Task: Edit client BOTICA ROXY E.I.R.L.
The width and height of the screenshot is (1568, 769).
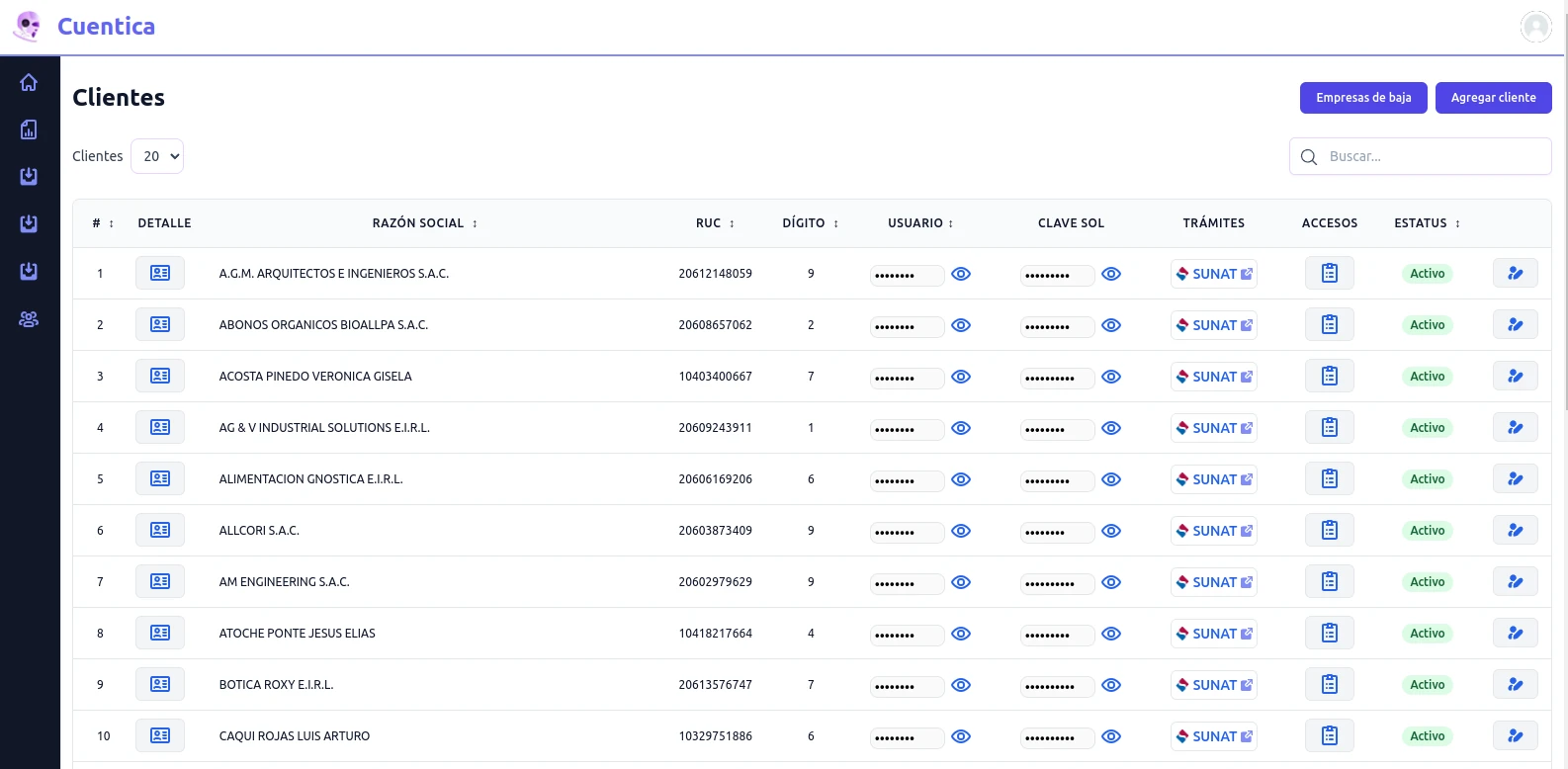Action: 1516,684
